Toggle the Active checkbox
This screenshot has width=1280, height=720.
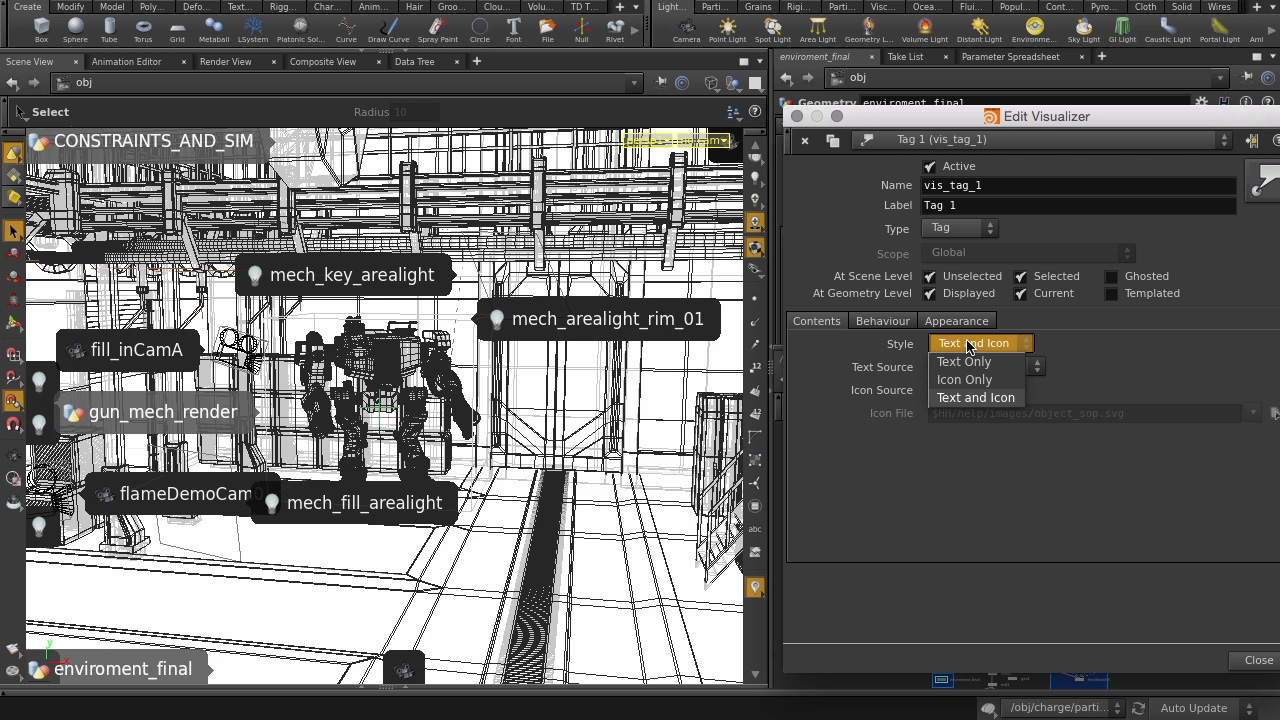(x=930, y=167)
